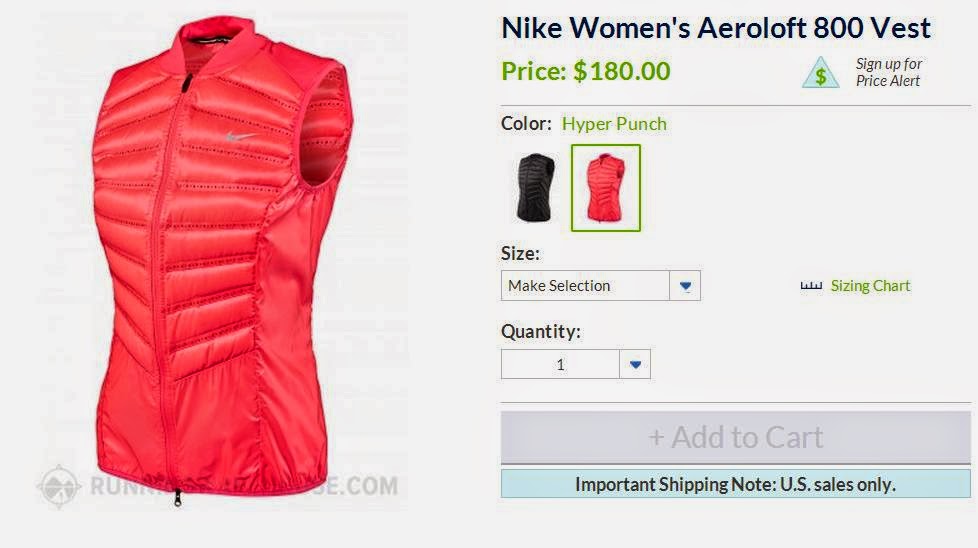Click the Nike swoosh logo on the vest
This screenshot has width=978, height=548.
tap(240, 137)
